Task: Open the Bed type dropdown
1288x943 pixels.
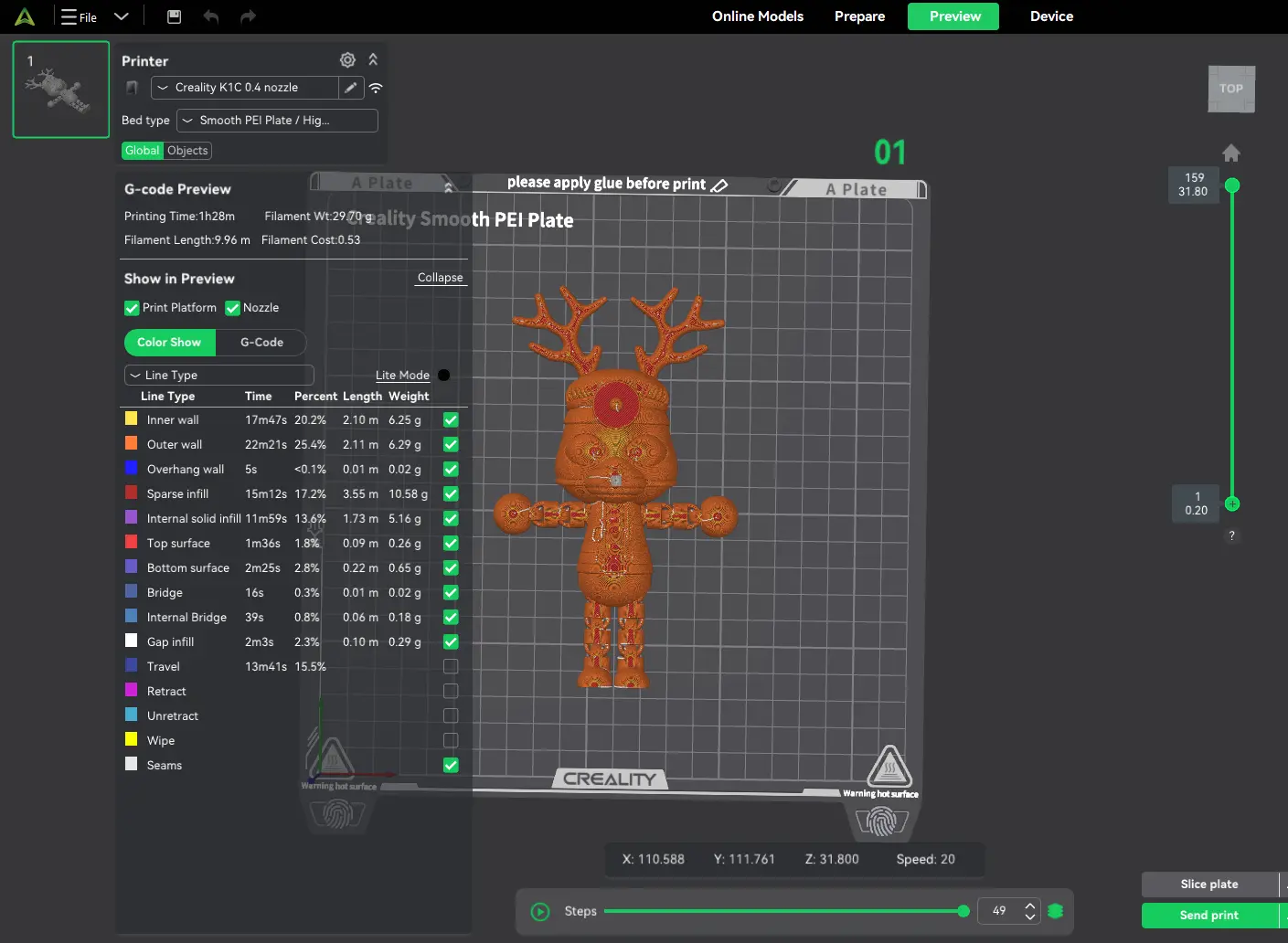Action: click(x=277, y=121)
